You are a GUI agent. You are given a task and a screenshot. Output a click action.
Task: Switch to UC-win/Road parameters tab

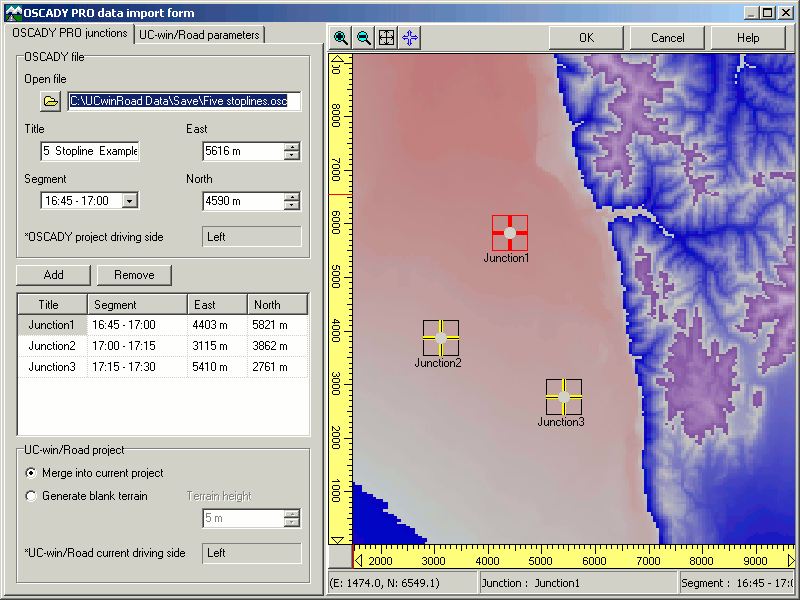point(199,35)
